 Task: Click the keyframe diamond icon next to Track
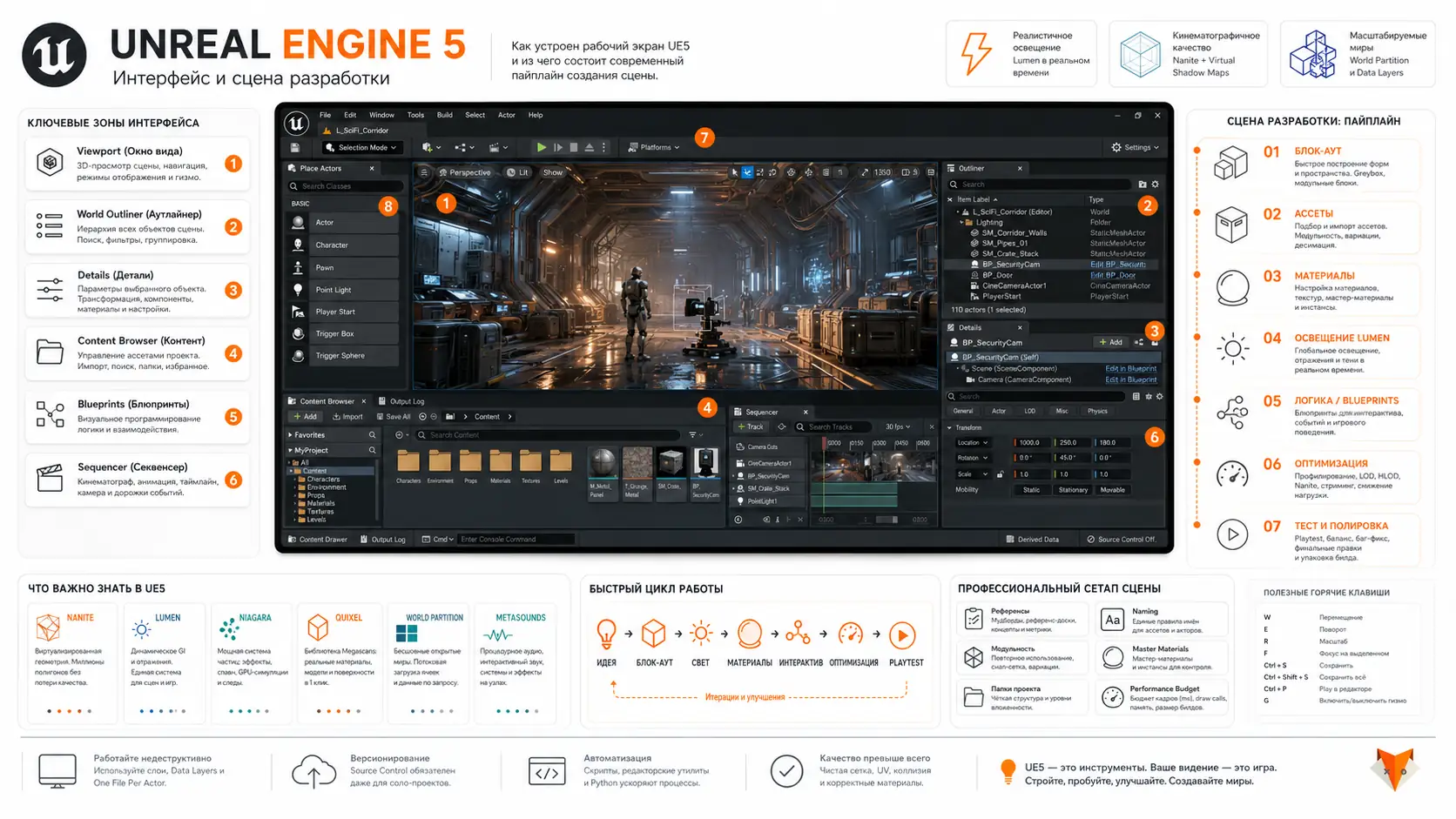click(781, 426)
